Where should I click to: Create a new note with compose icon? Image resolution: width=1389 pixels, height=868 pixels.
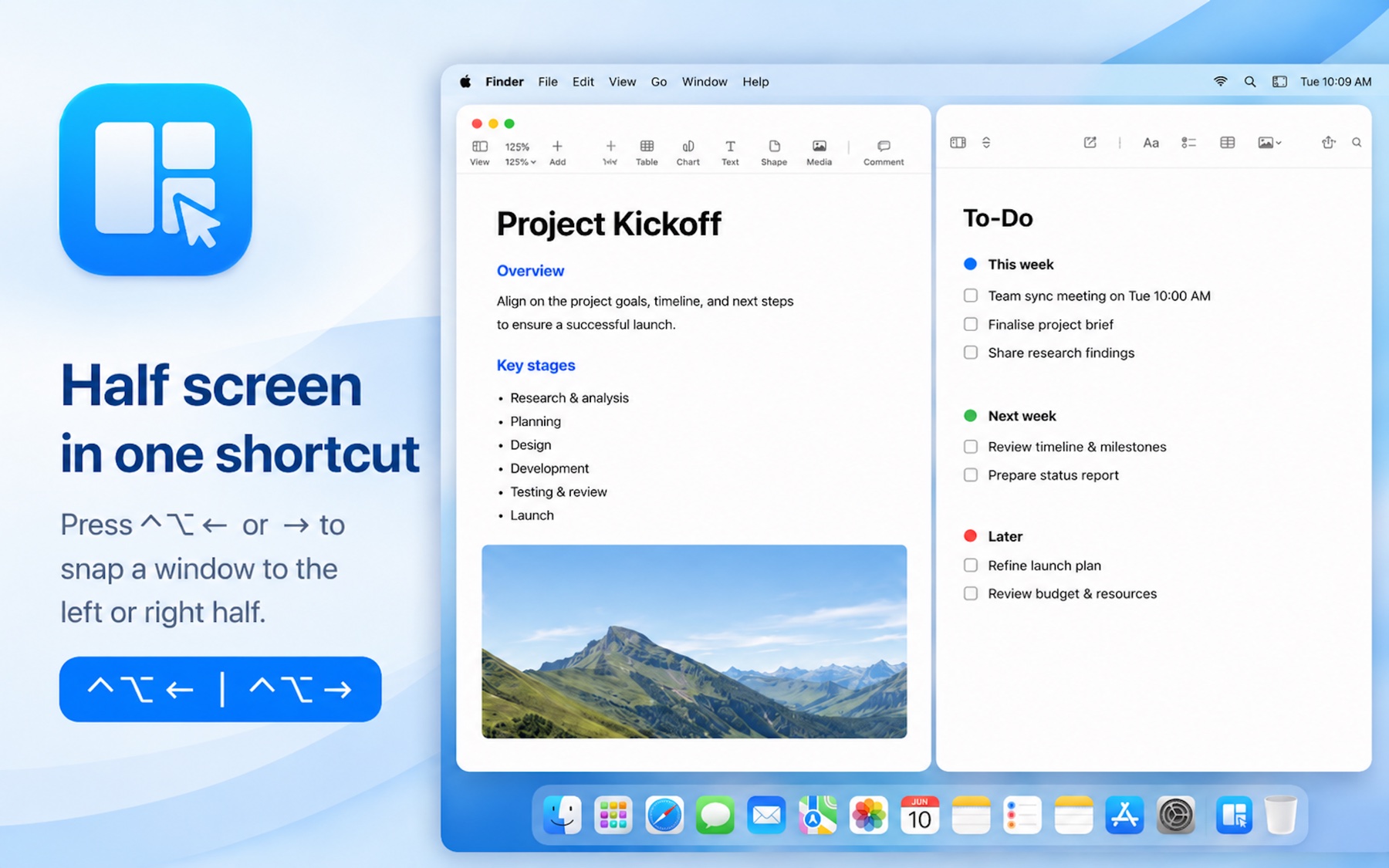[x=1090, y=143]
